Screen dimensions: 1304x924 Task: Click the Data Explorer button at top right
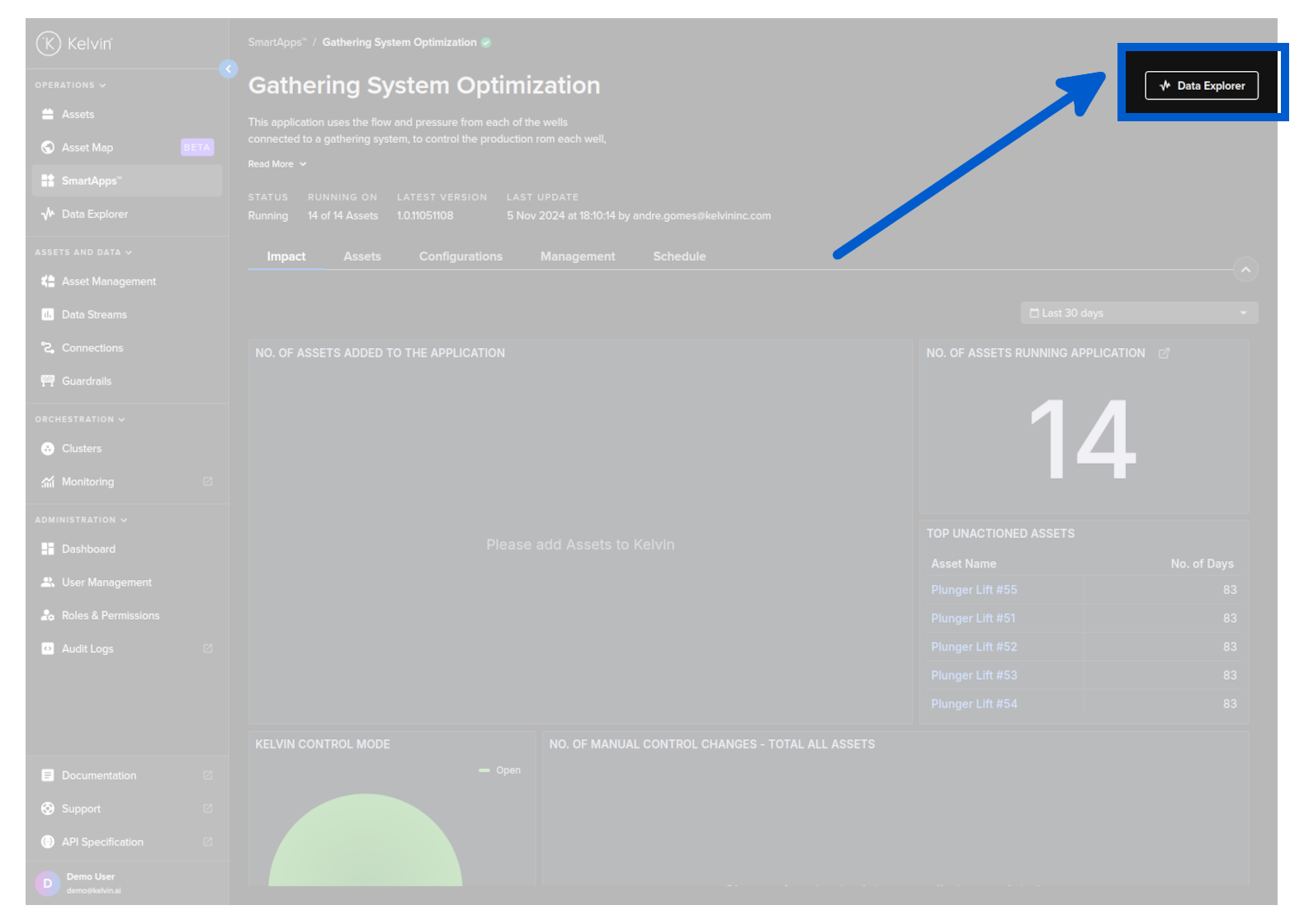point(1201,86)
